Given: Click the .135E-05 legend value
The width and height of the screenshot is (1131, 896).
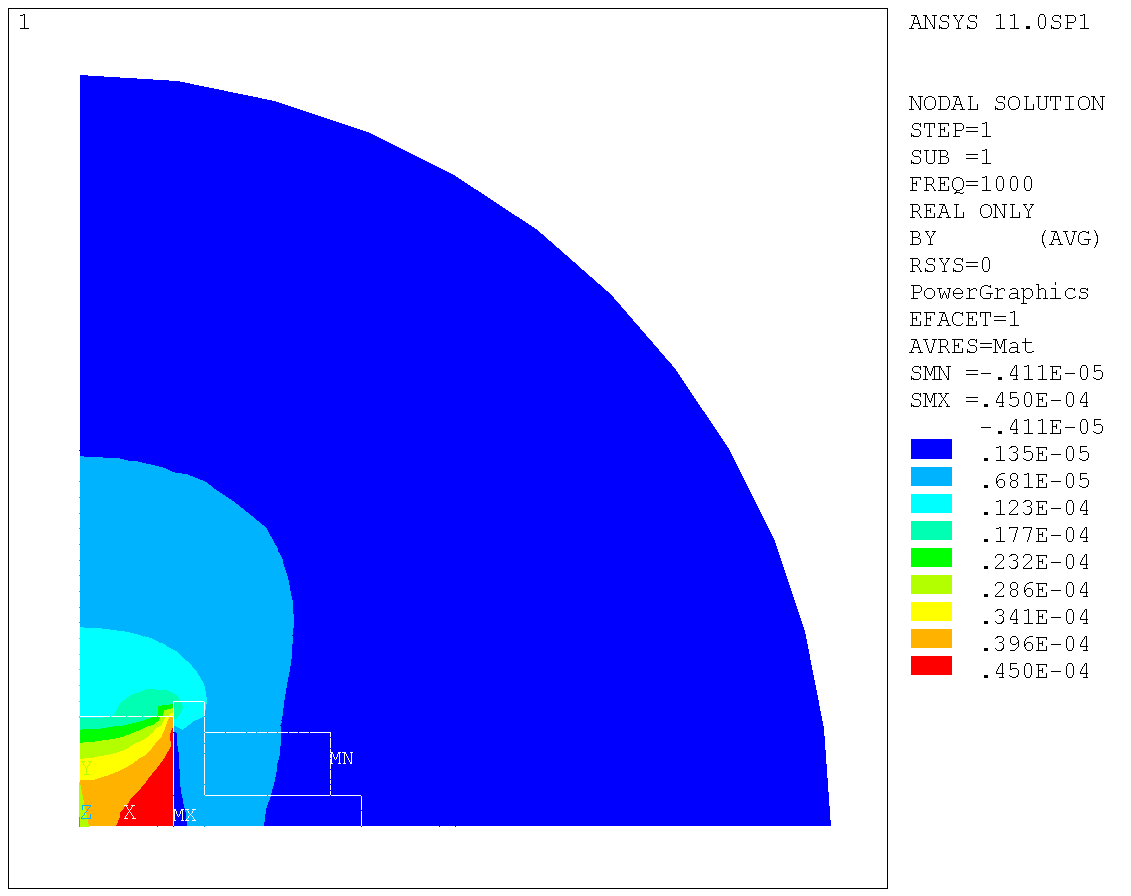Looking at the screenshot, I should [1035, 454].
